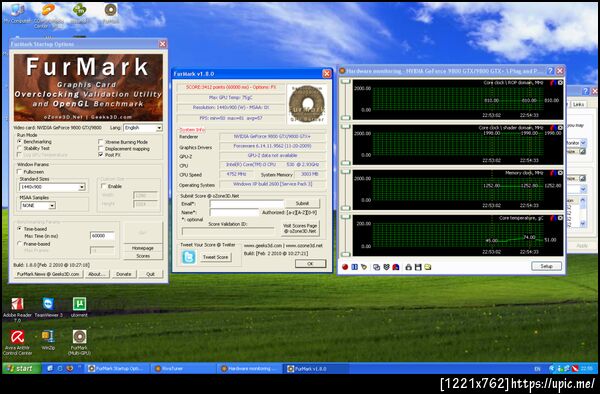Click the Twitter bird icon in FurMark results
600x394 pixels.
(x=189, y=257)
